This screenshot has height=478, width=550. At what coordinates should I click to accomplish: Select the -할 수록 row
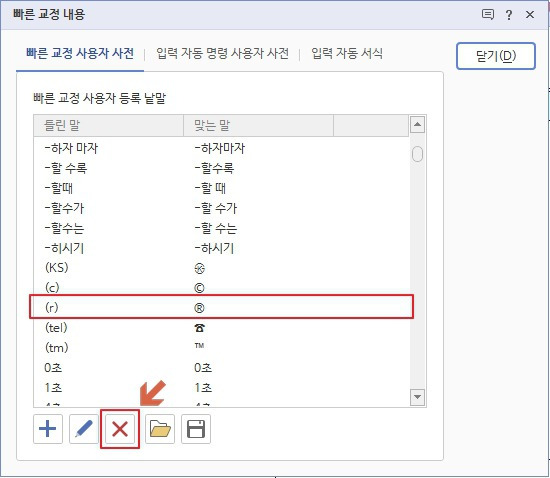pos(221,168)
